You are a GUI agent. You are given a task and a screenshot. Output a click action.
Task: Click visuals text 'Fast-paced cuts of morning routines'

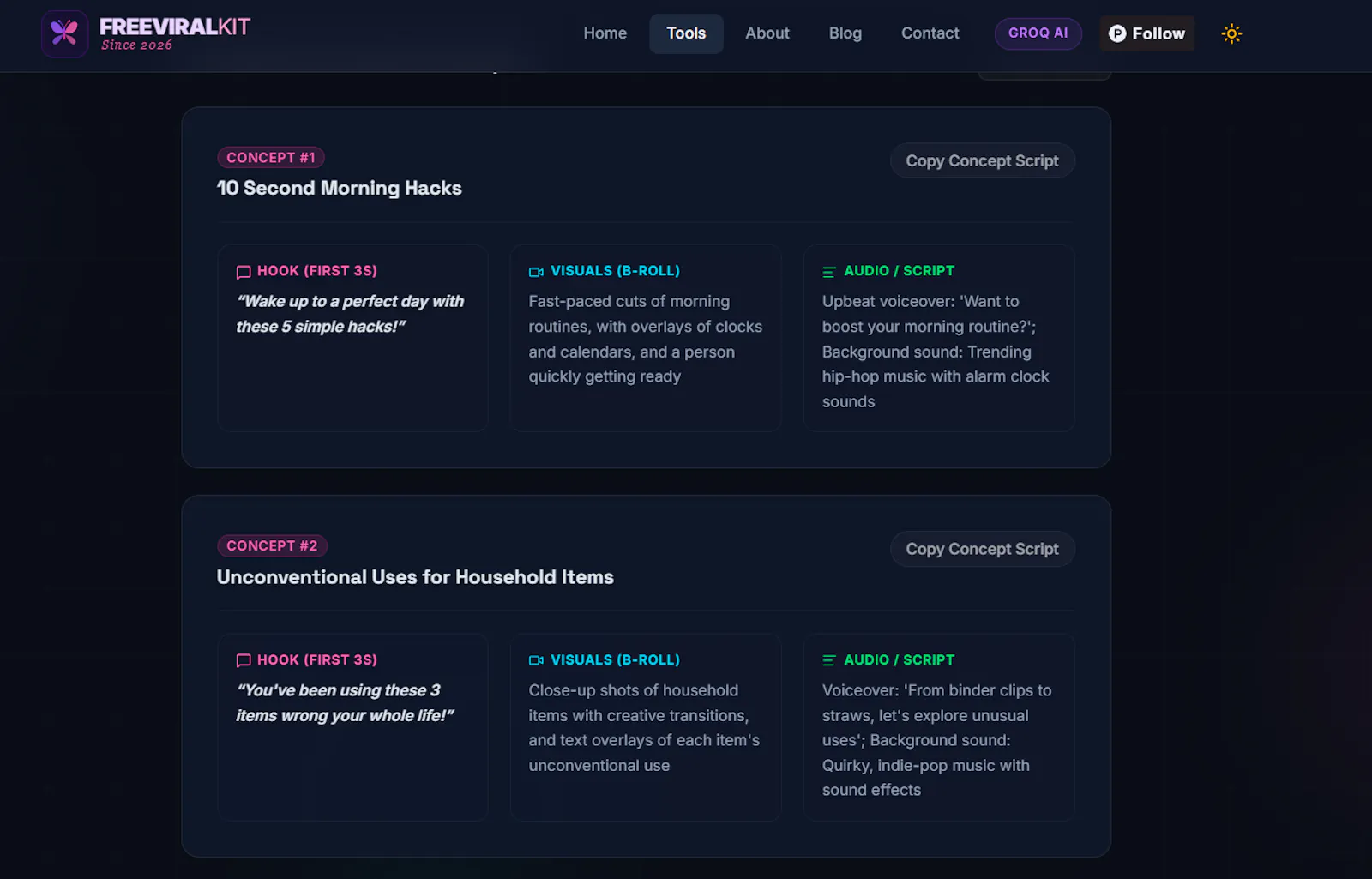646,339
